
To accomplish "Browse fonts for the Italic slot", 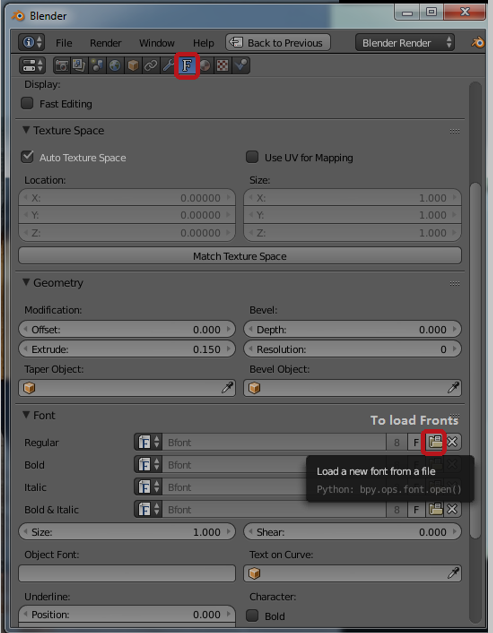I will pos(148,487).
